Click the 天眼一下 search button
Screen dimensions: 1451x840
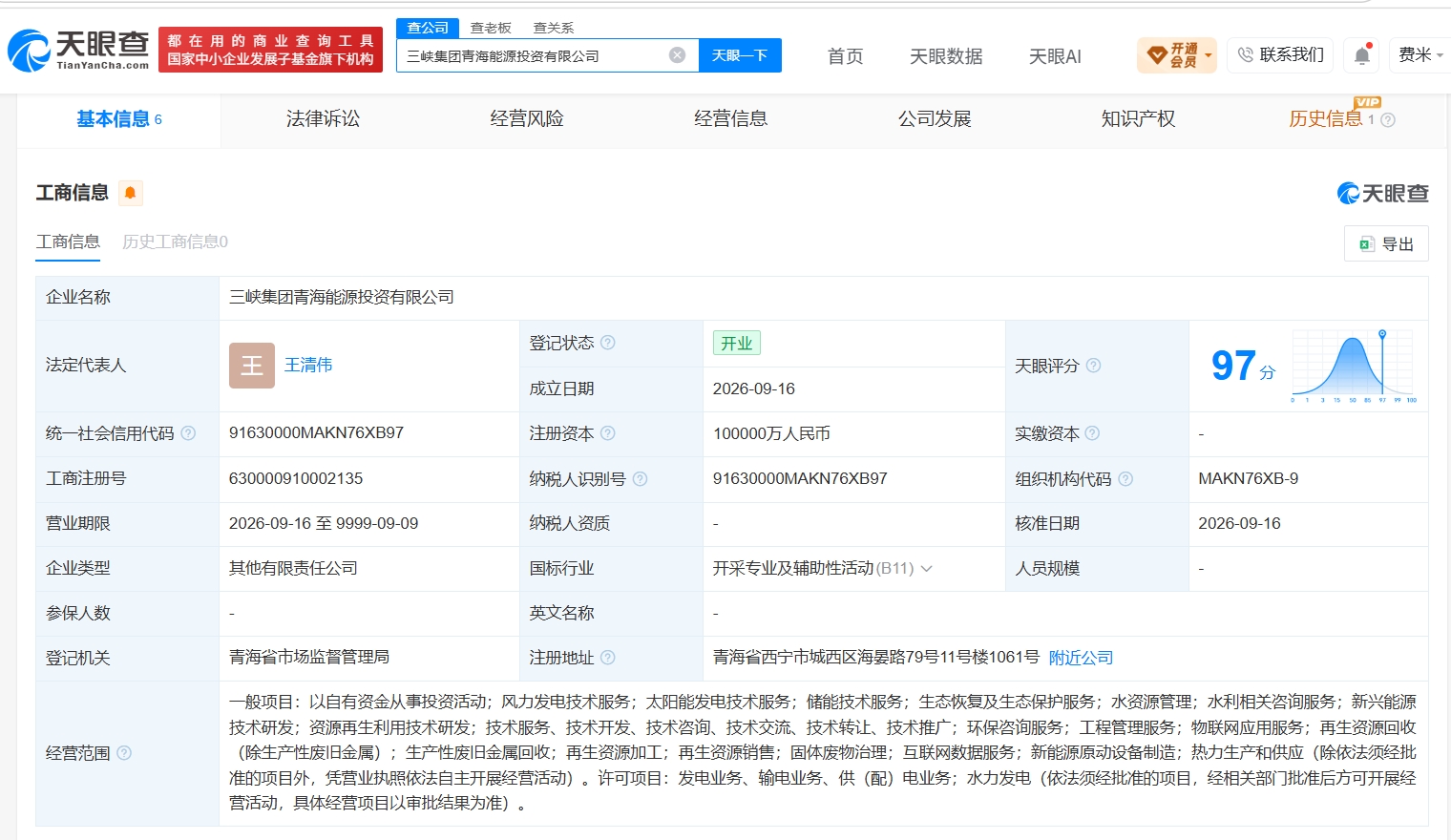tap(740, 55)
